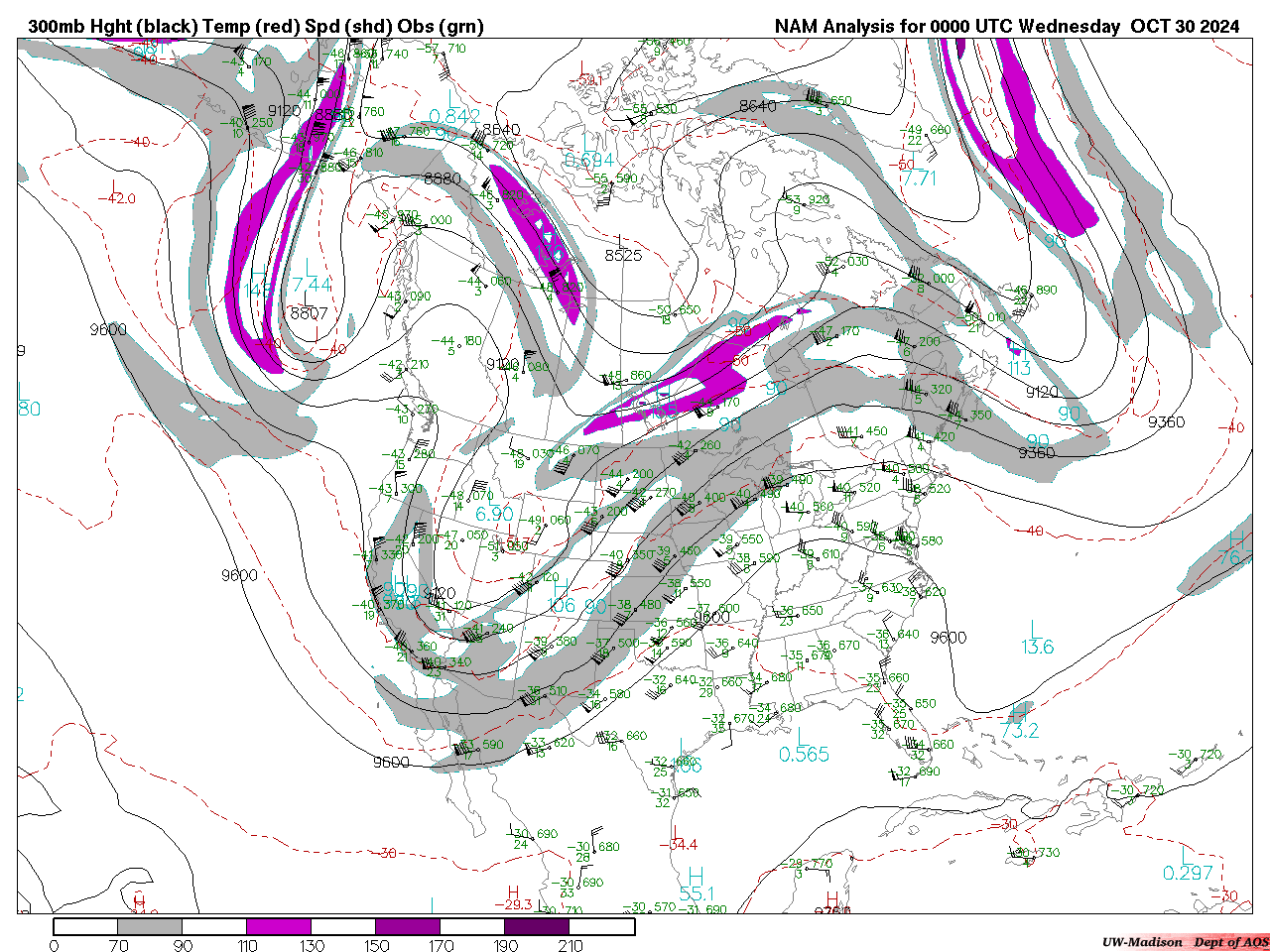Pick the purple 150–170 speed legend swatch
Screen dimensions: 1270x952
[x=408, y=926]
